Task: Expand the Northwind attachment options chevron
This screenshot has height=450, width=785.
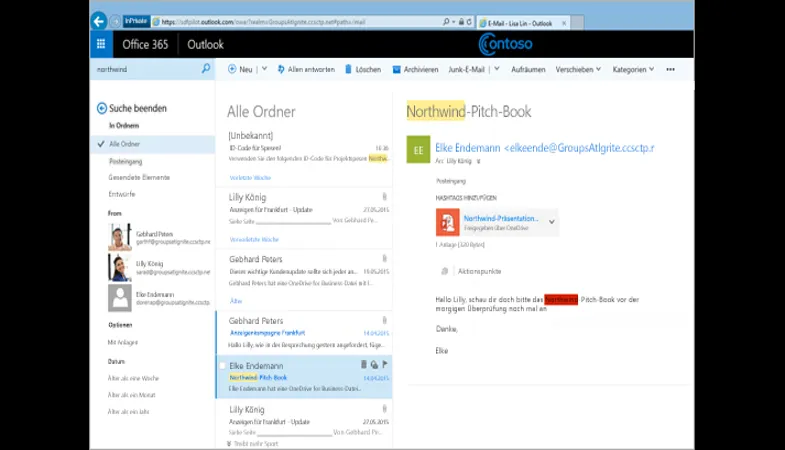Action: point(551,221)
